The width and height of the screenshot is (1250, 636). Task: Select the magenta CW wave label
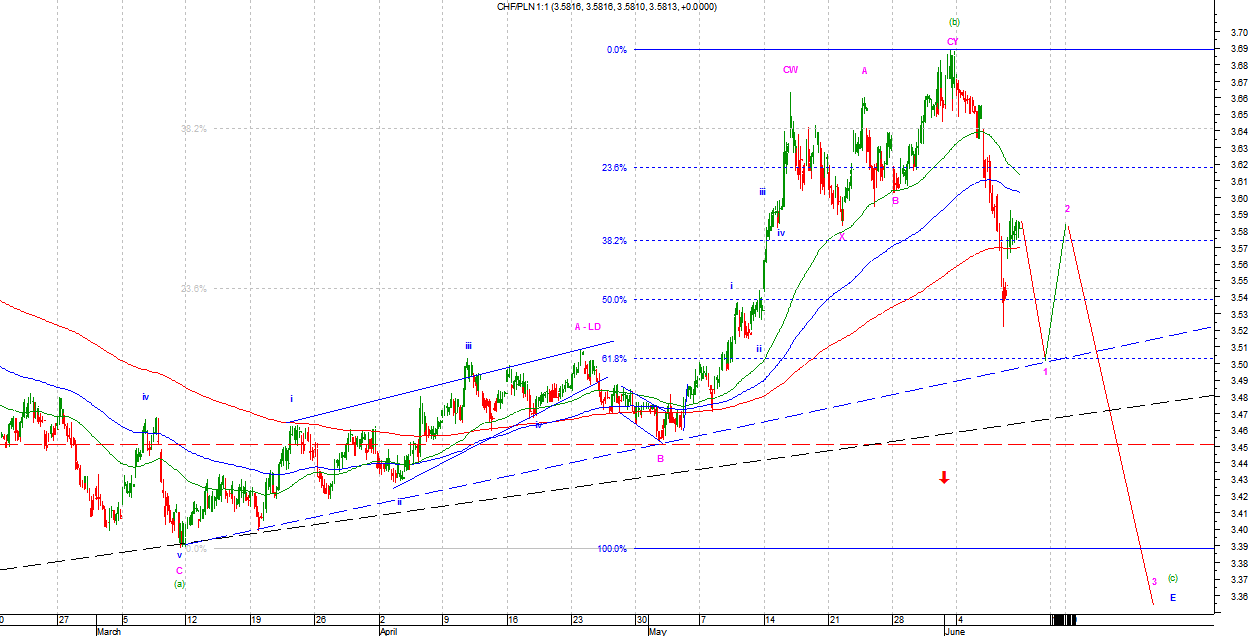point(790,70)
